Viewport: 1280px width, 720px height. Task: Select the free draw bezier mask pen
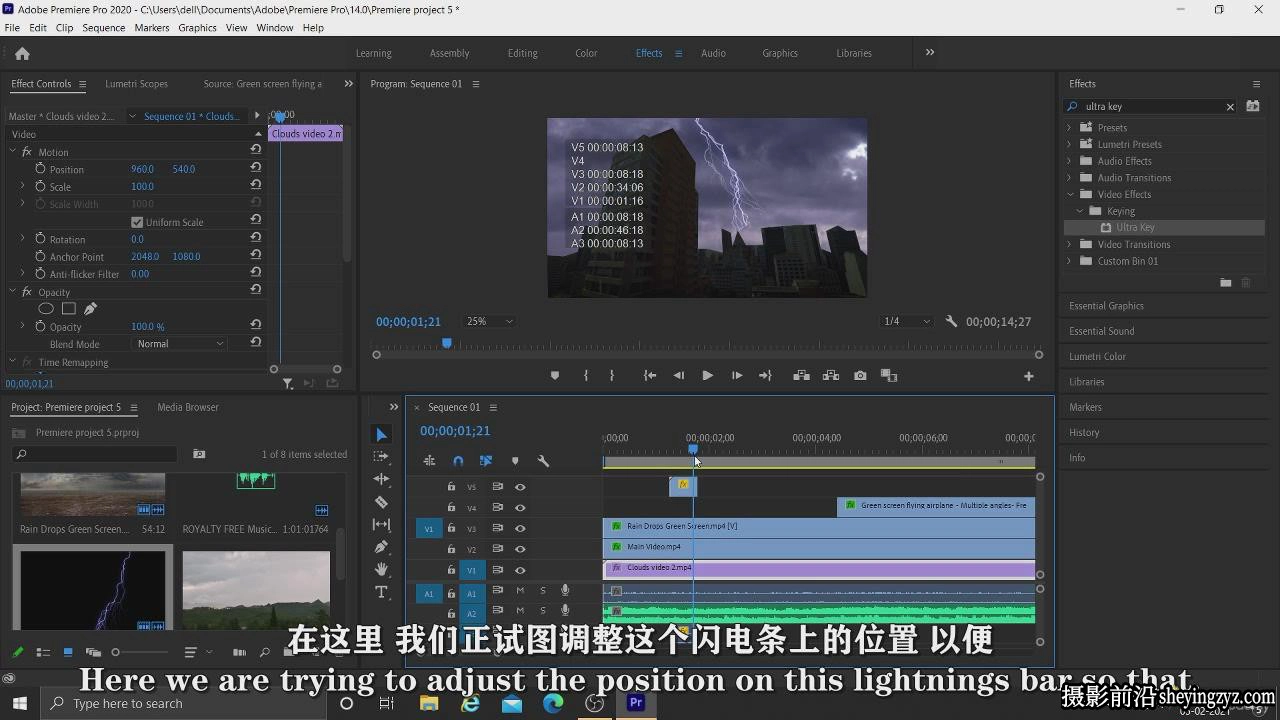pyautogui.click(x=90, y=309)
